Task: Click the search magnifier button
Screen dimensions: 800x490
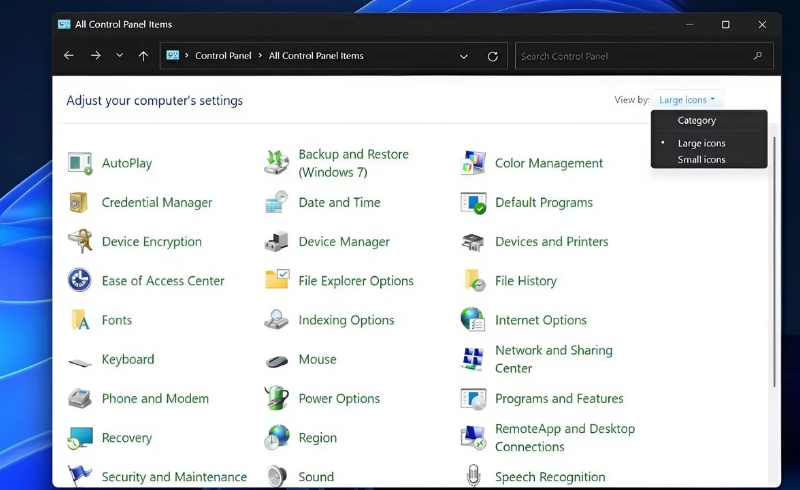Action: pyautogui.click(x=758, y=56)
